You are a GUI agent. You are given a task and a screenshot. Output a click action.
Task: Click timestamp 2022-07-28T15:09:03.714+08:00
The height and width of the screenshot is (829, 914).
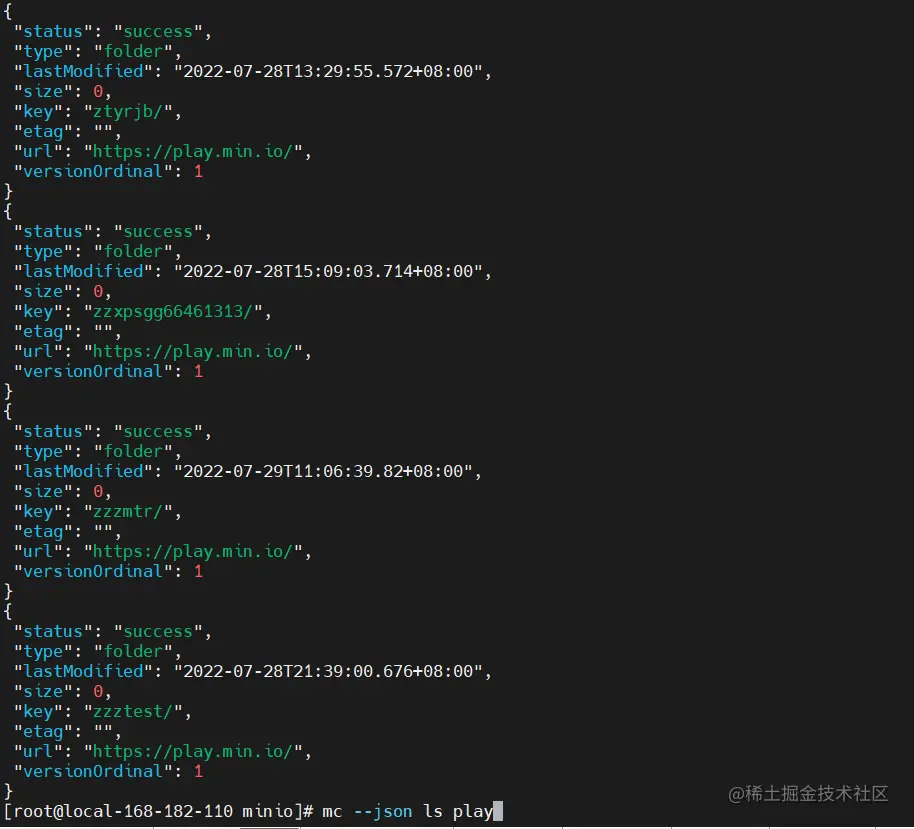[x=328, y=271]
